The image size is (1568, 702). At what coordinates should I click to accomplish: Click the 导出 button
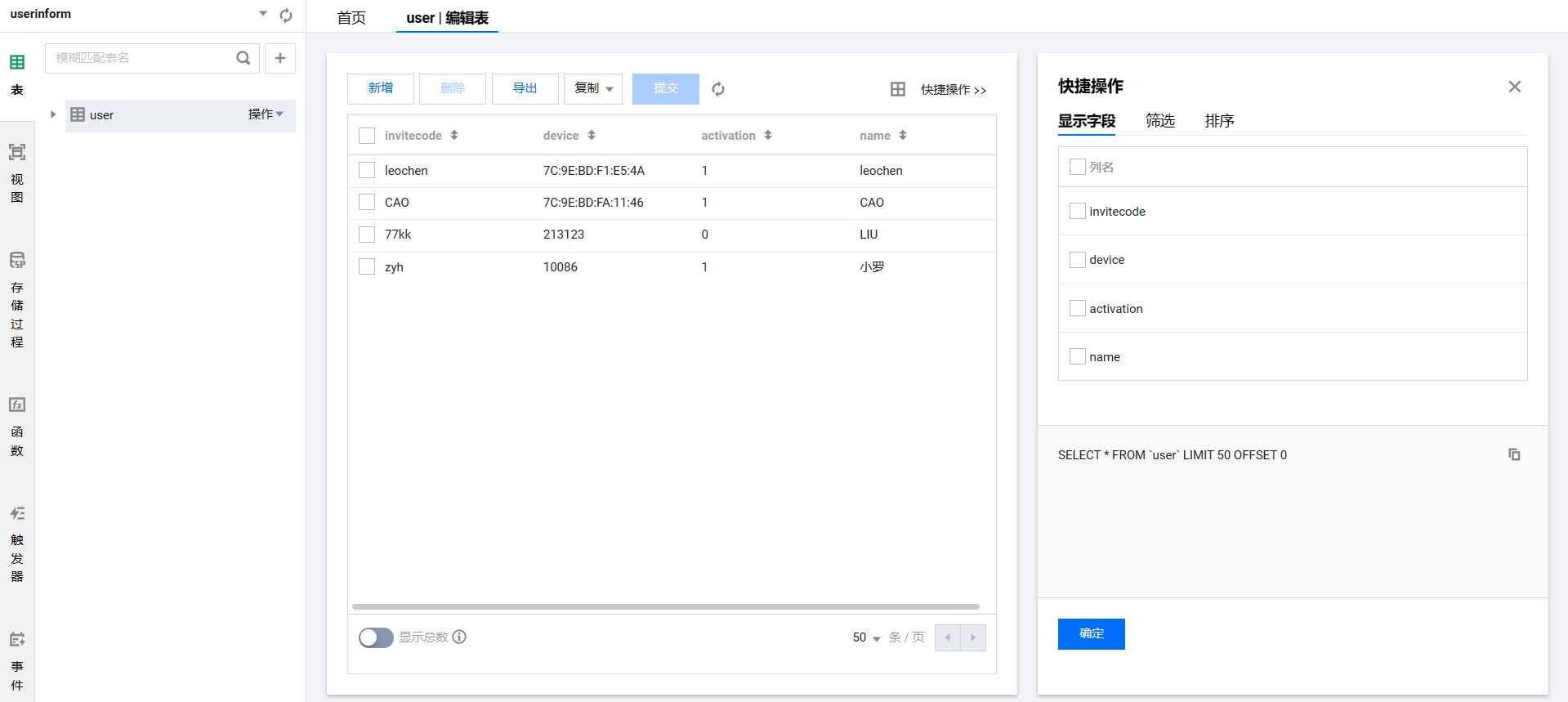525,89
